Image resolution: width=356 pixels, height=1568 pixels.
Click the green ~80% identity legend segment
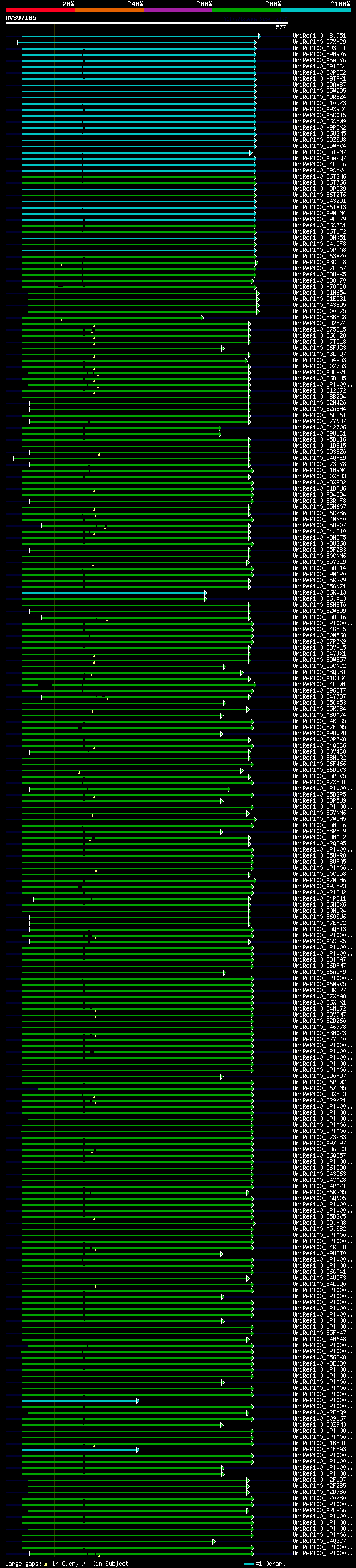(247, 10)
